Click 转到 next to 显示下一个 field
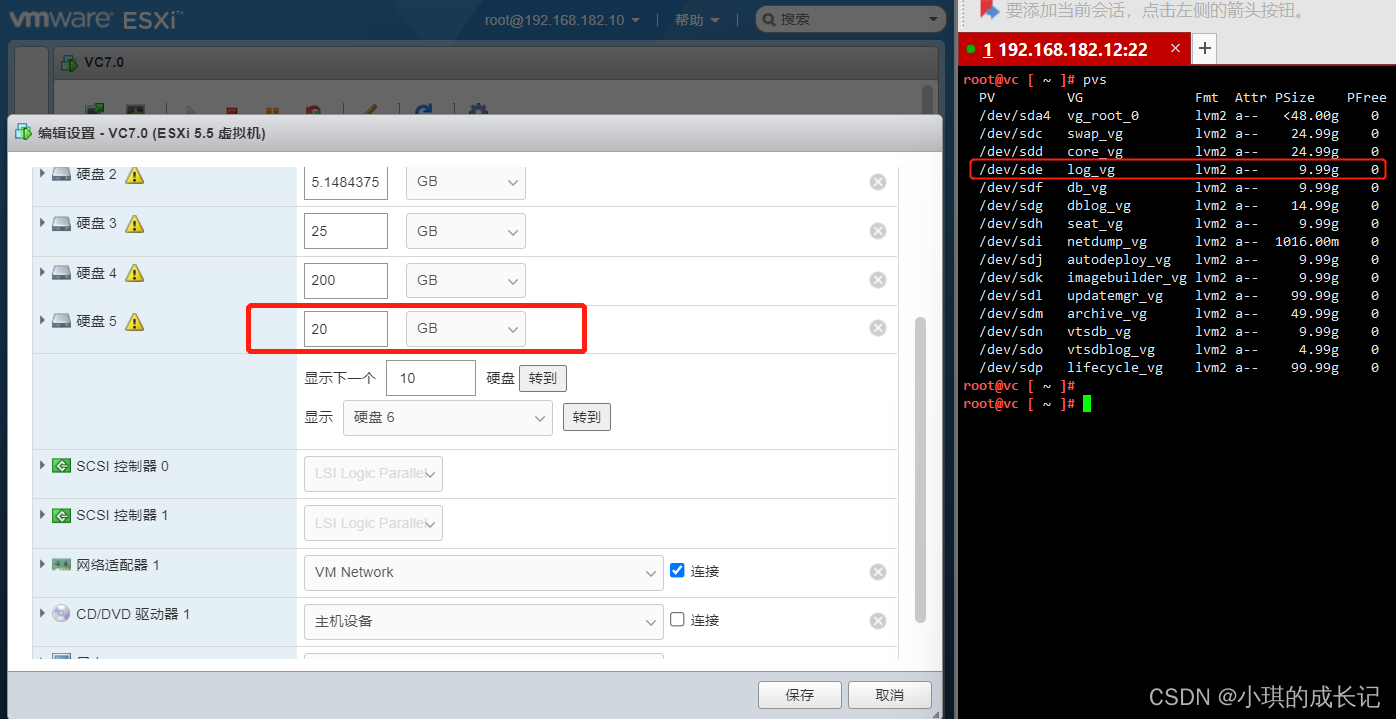The image size is (1396, 719). coord(543,378)
